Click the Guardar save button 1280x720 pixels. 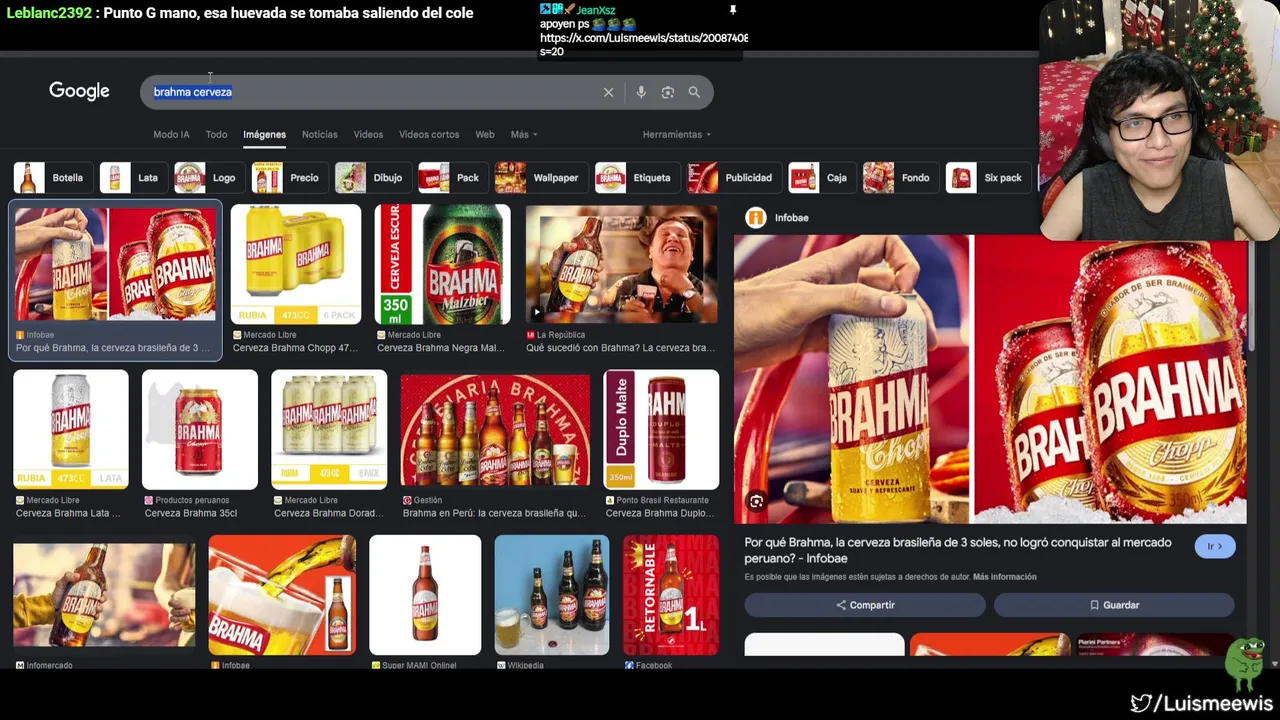click(x=1114, y=605)
